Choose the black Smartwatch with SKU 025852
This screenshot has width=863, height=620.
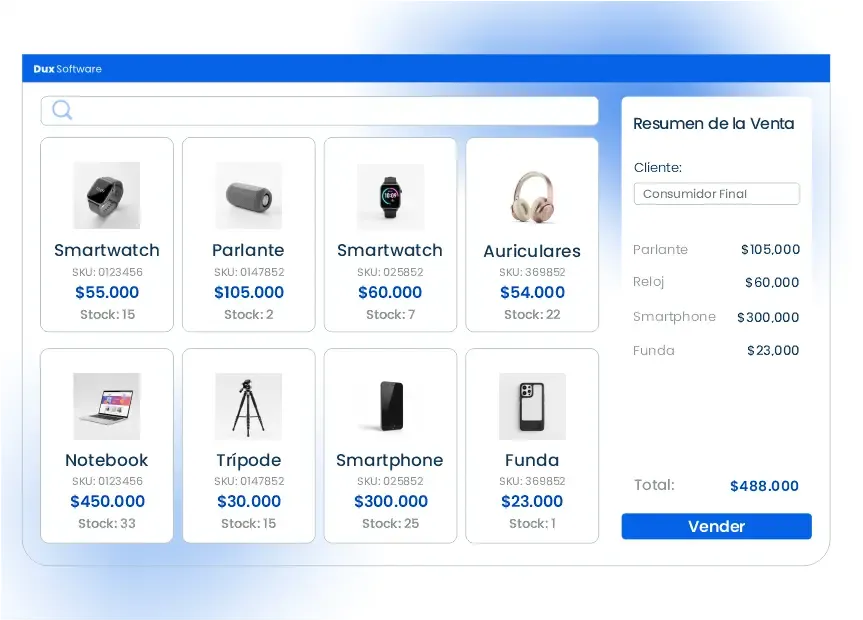coord(390,235)
